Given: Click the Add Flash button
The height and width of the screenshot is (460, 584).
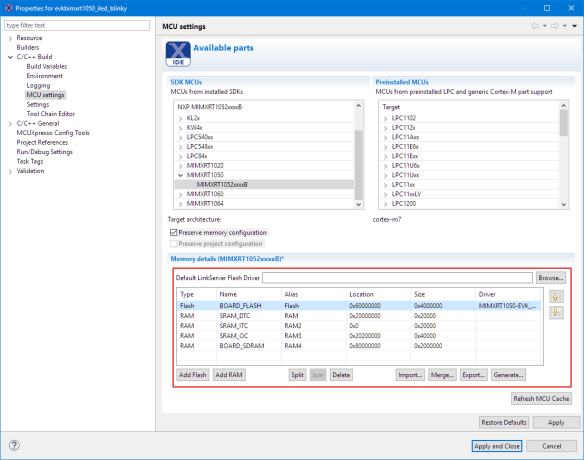Looking at the screenshot, I should pyautogui.click(x=193, y=375).
